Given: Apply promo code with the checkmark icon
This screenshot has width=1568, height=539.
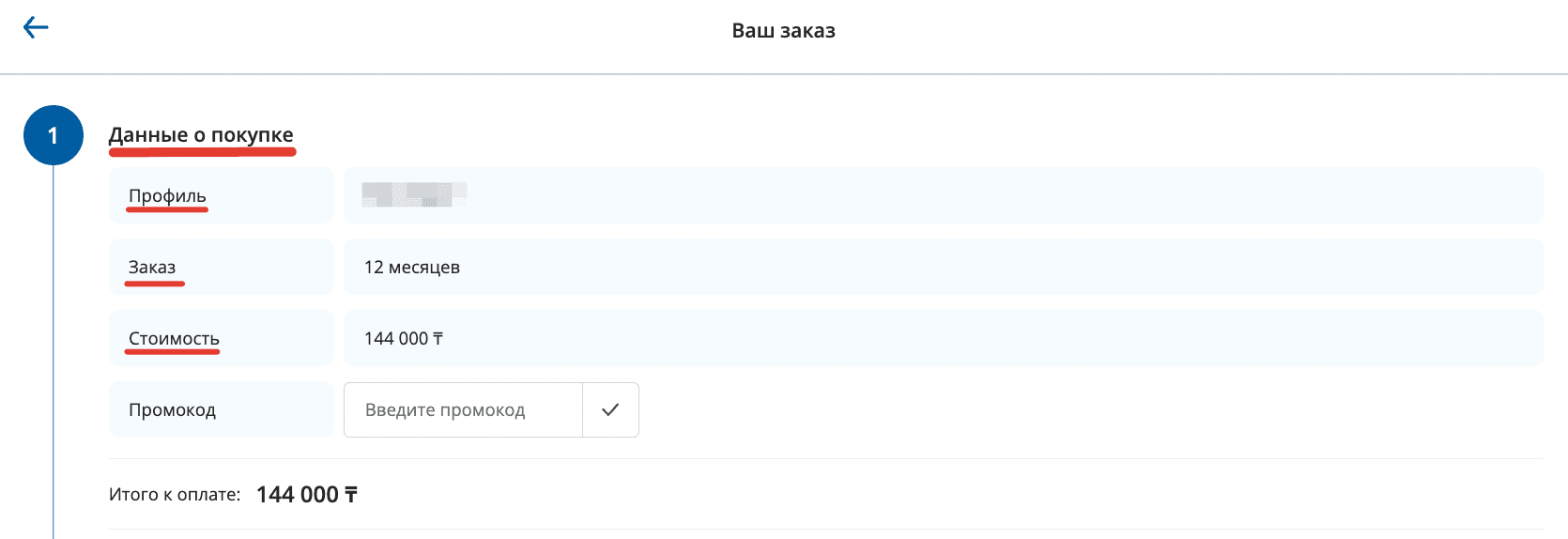Looking at the screenshot, I should coord(610,409).
